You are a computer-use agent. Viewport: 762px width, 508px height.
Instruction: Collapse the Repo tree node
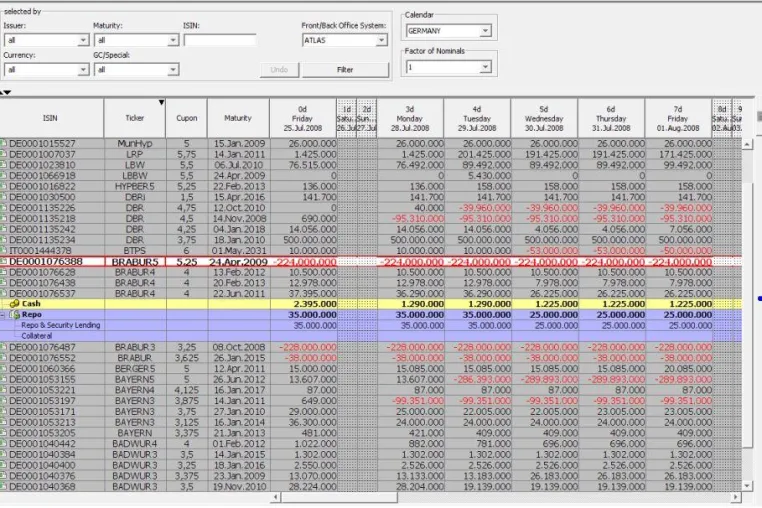tap(3, 315)
